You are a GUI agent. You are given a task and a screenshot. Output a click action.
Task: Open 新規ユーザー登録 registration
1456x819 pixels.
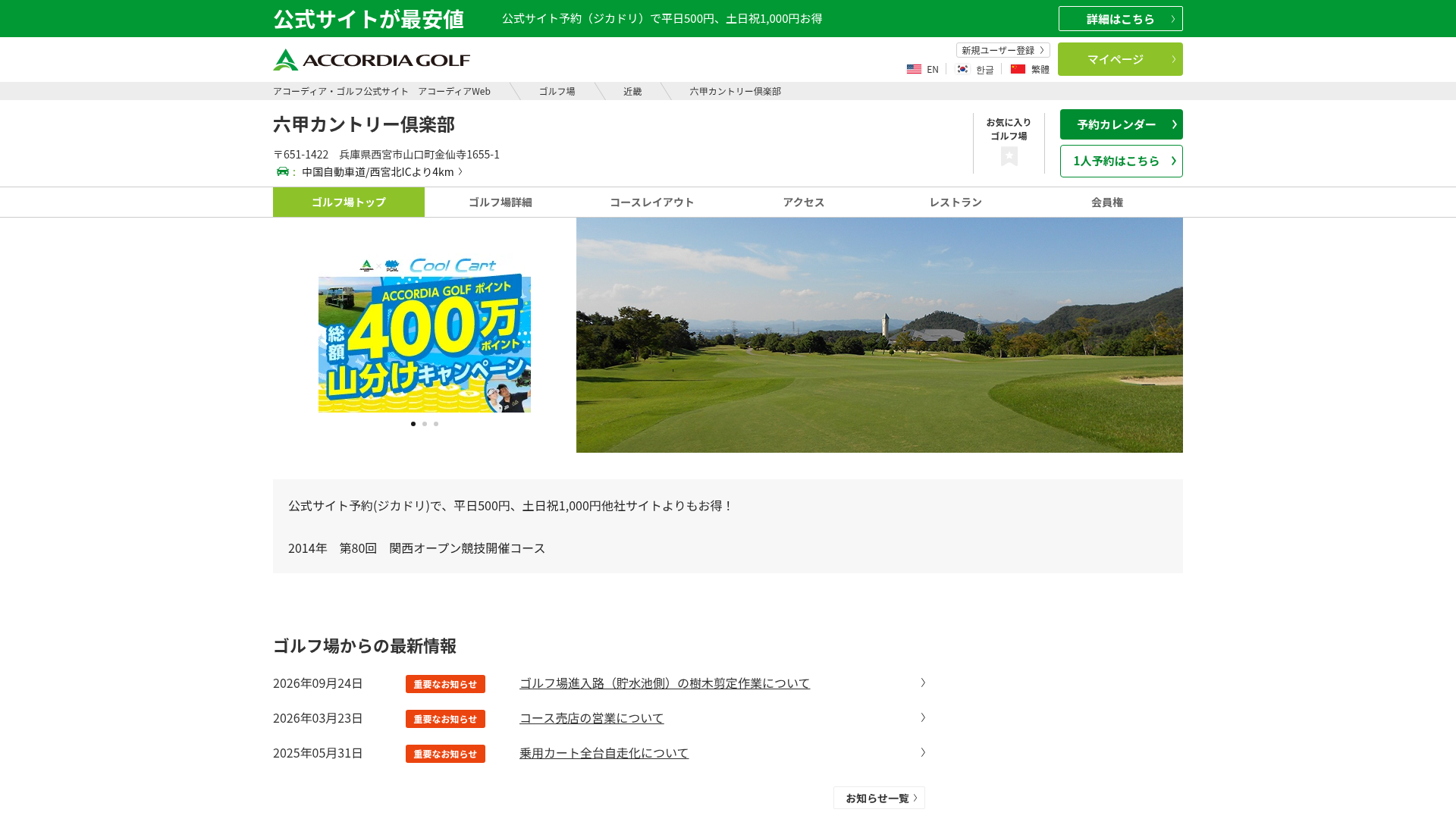click(x=1003, y=50)
